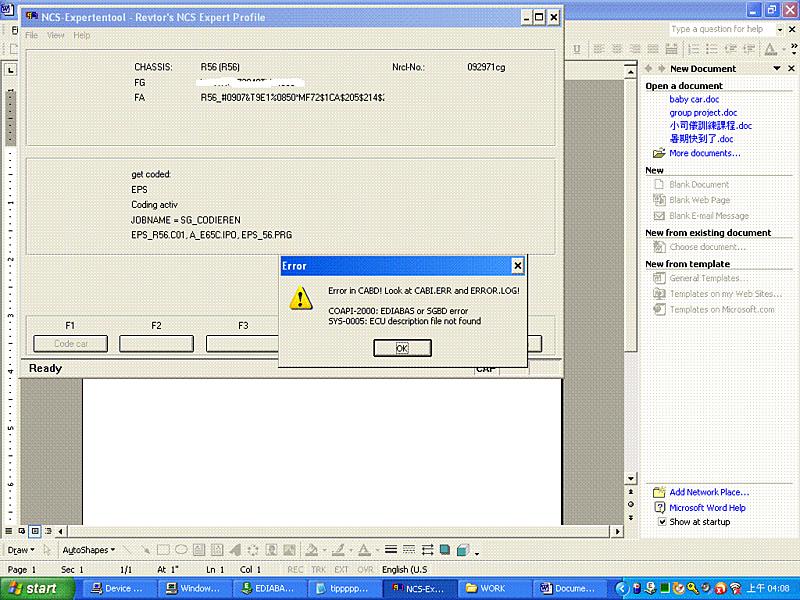Open baby car.doc from task pane

pos(694,100)
